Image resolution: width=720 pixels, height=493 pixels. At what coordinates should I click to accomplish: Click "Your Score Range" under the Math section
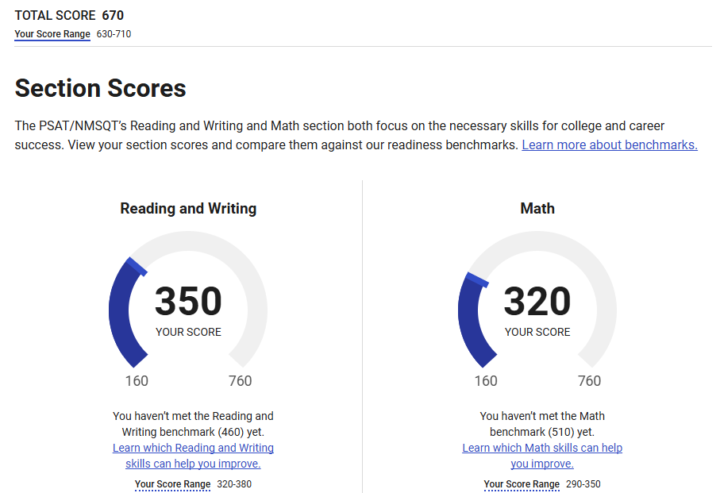(522, 484)
